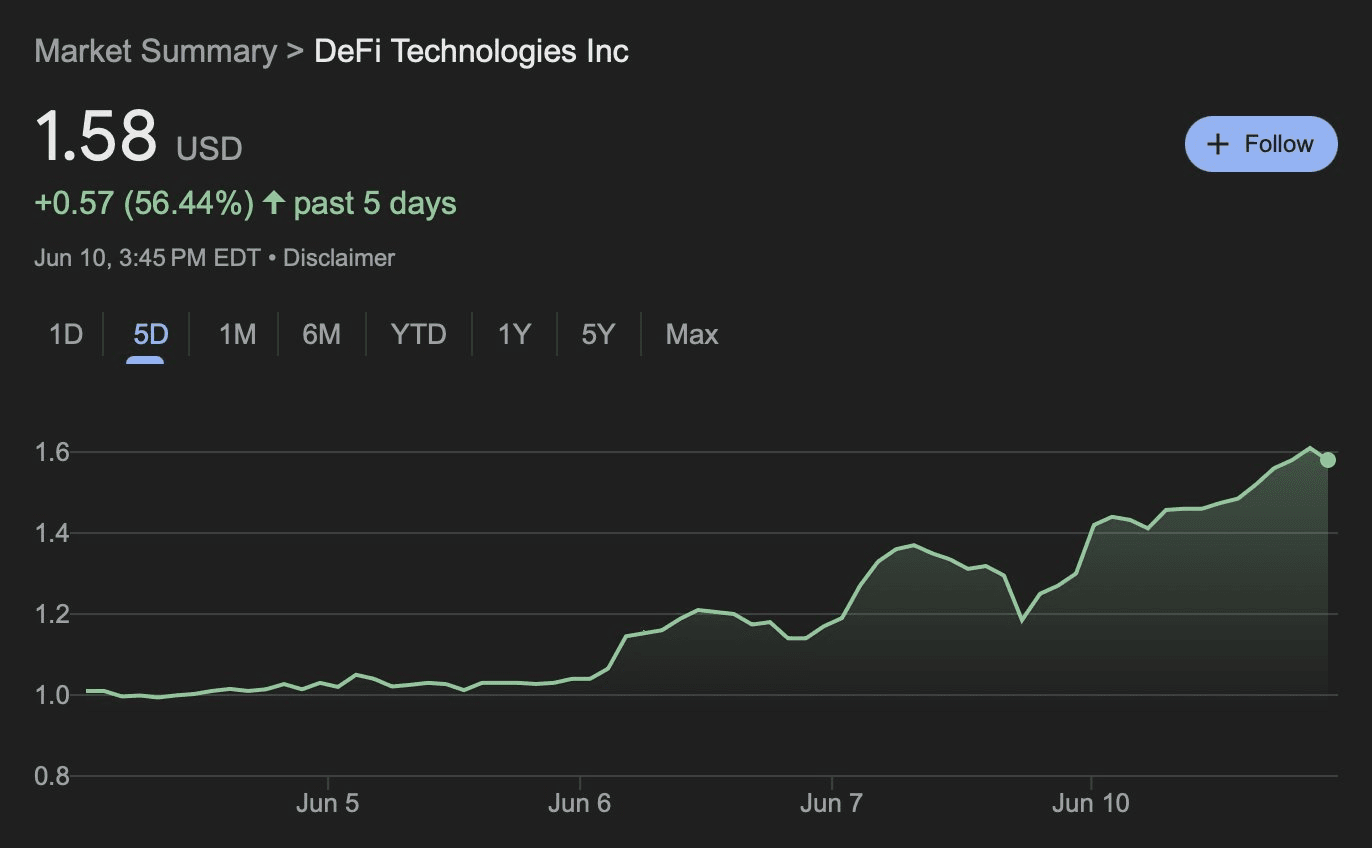Open the Market Summary breadcrumb link

155,51
